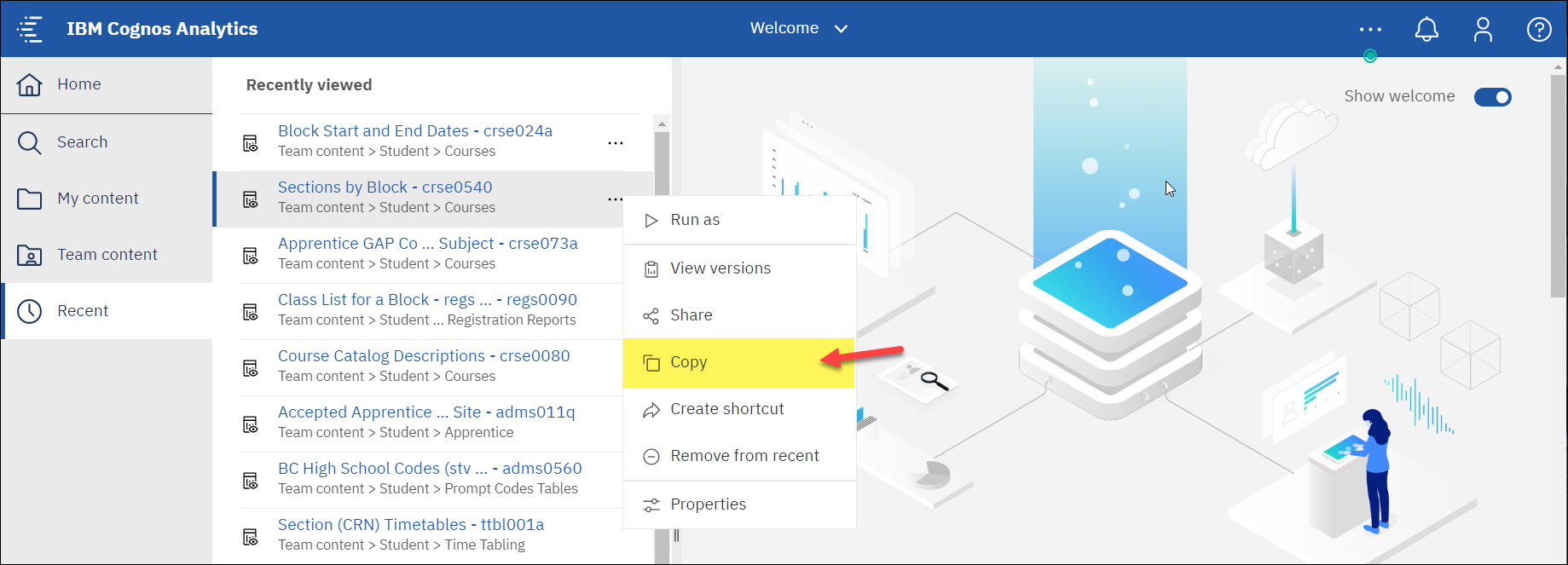Open the personal menu user icon
The width and height of the screenshot is (1568, 565).
coord(1483,29)
